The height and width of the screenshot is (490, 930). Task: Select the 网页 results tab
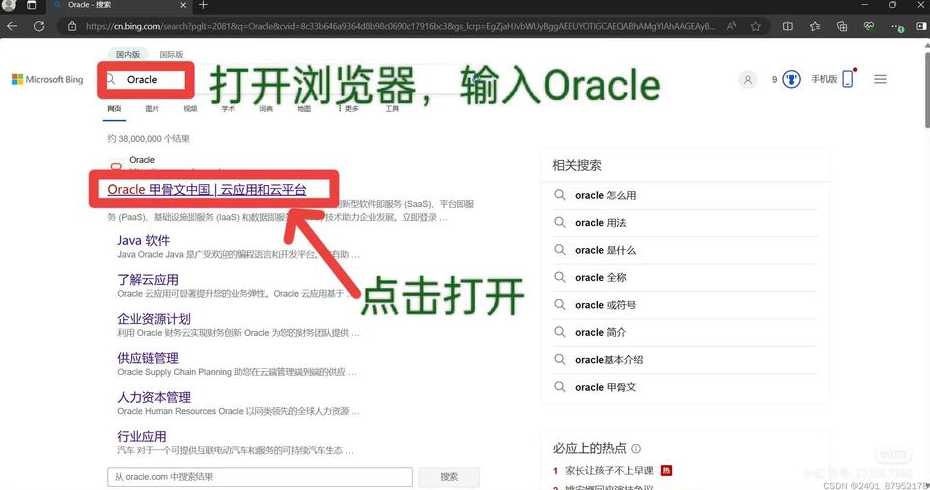click(114, 109)
